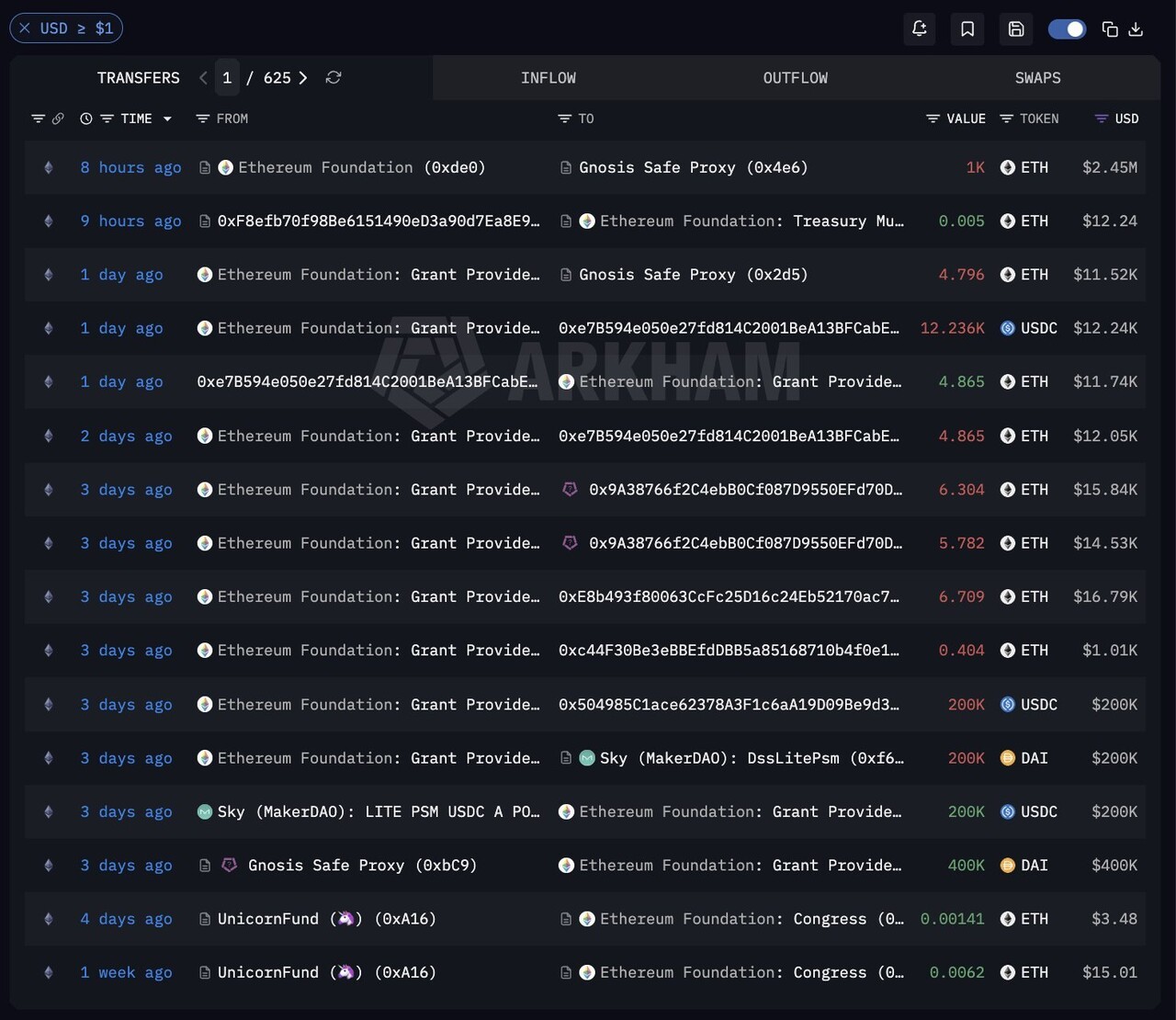Click Ethereum chain icon of 1 week ago row
This screenshot has width=1176, height=1020.
point(49,972)
